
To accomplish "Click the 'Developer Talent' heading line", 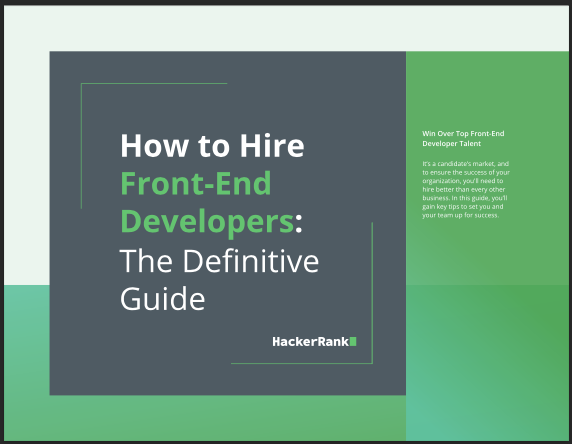I will coord(452,144).
